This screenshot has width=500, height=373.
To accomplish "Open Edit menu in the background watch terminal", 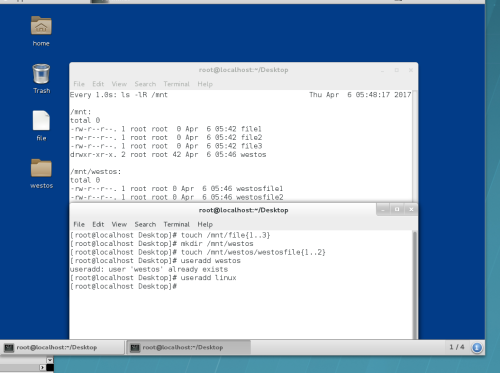I will click(x=98, y=84).
